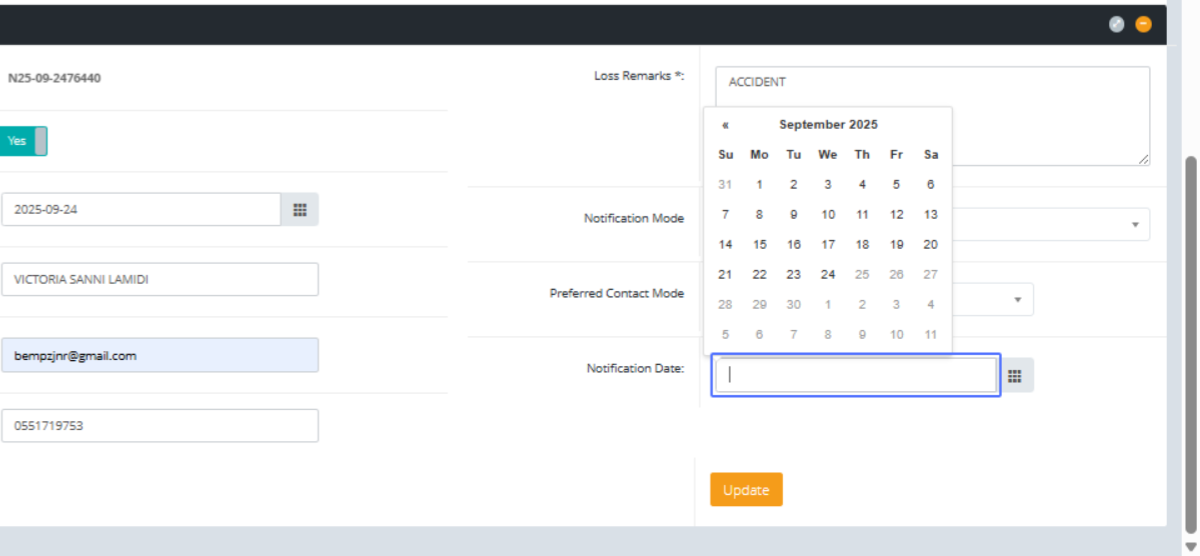Choose September 1 on the calendar
The width and height of the screenshot is (1200, 556).
click(x=759, y=185)
